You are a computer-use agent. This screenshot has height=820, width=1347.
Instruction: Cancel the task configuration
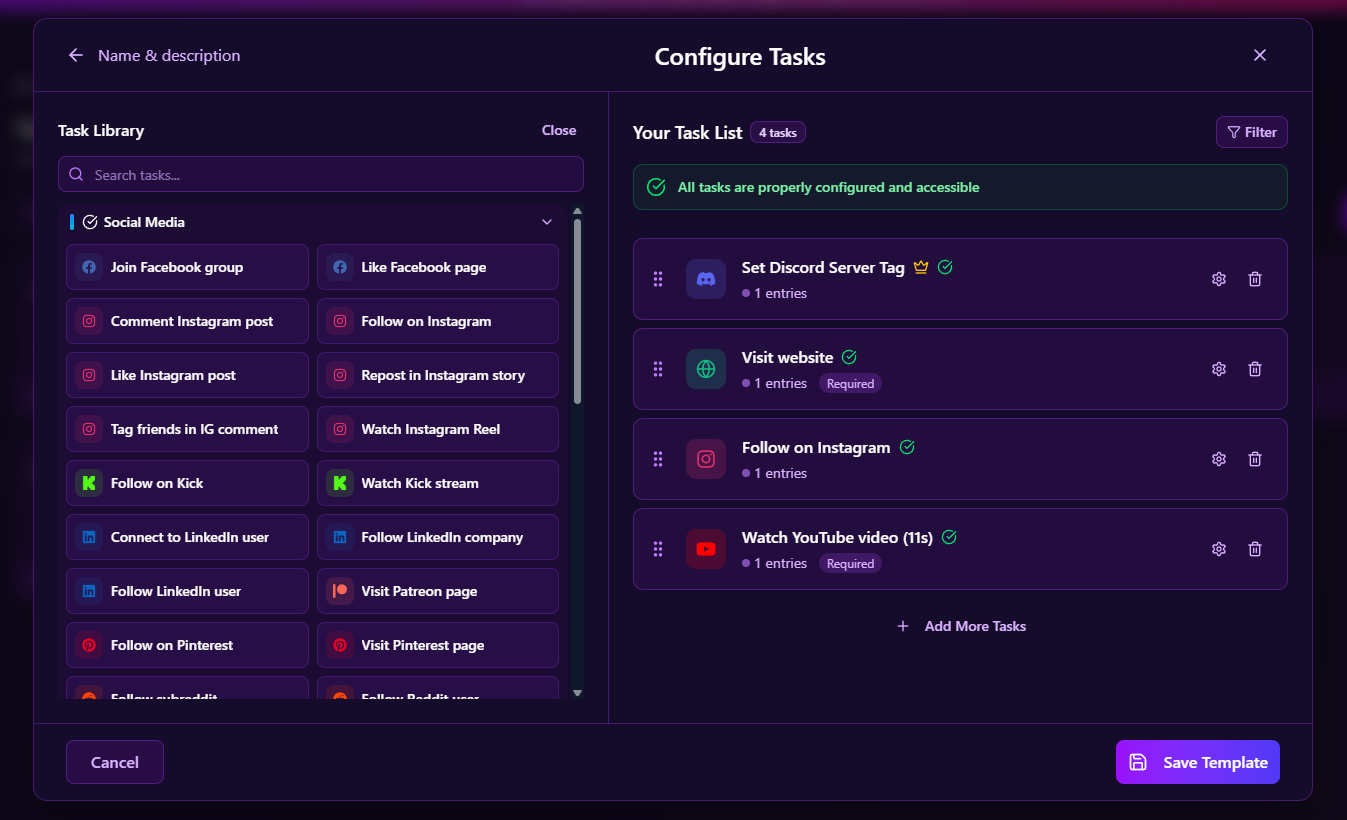(114, 761)
